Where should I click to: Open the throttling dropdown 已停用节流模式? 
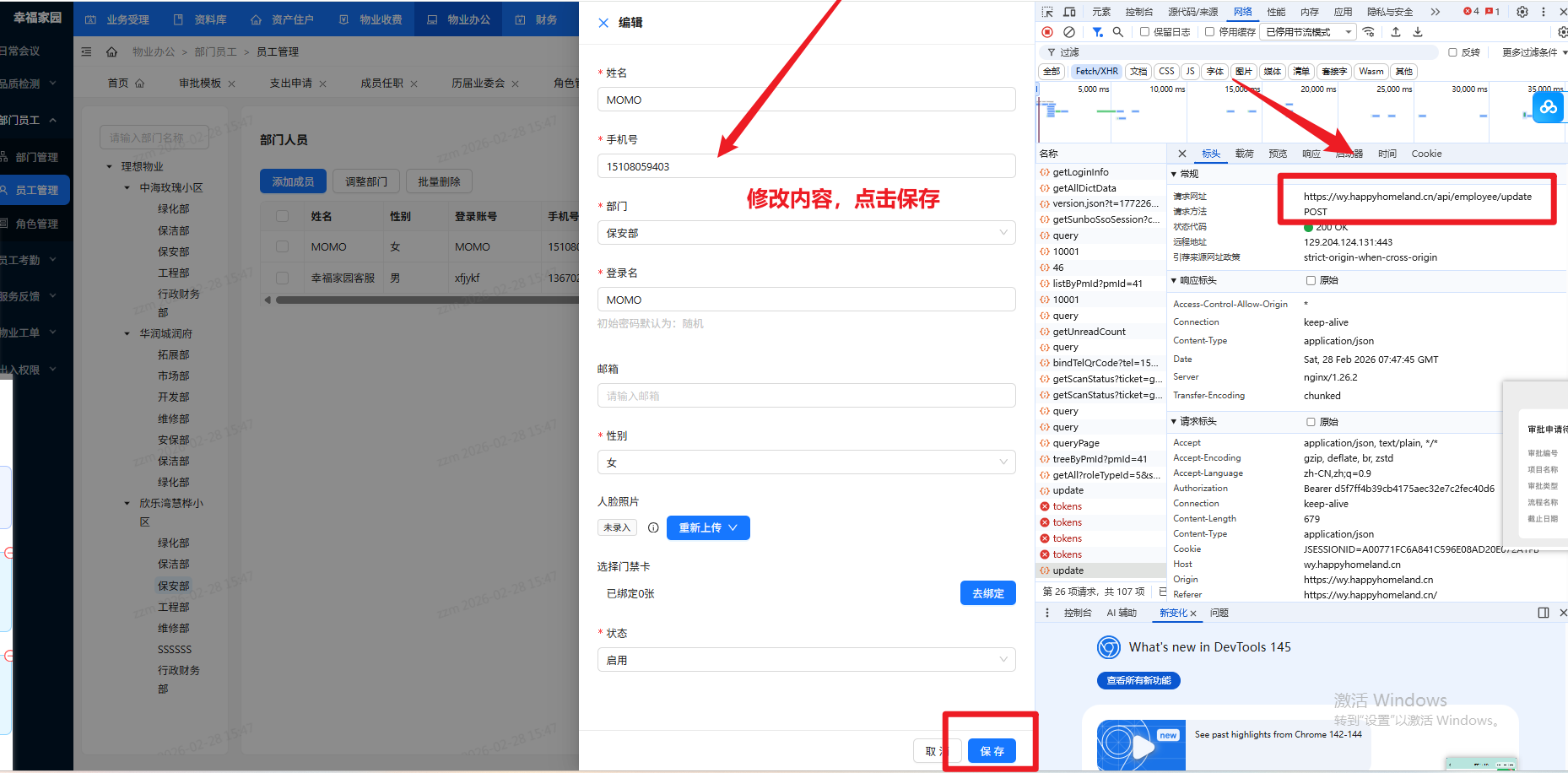1308,32
